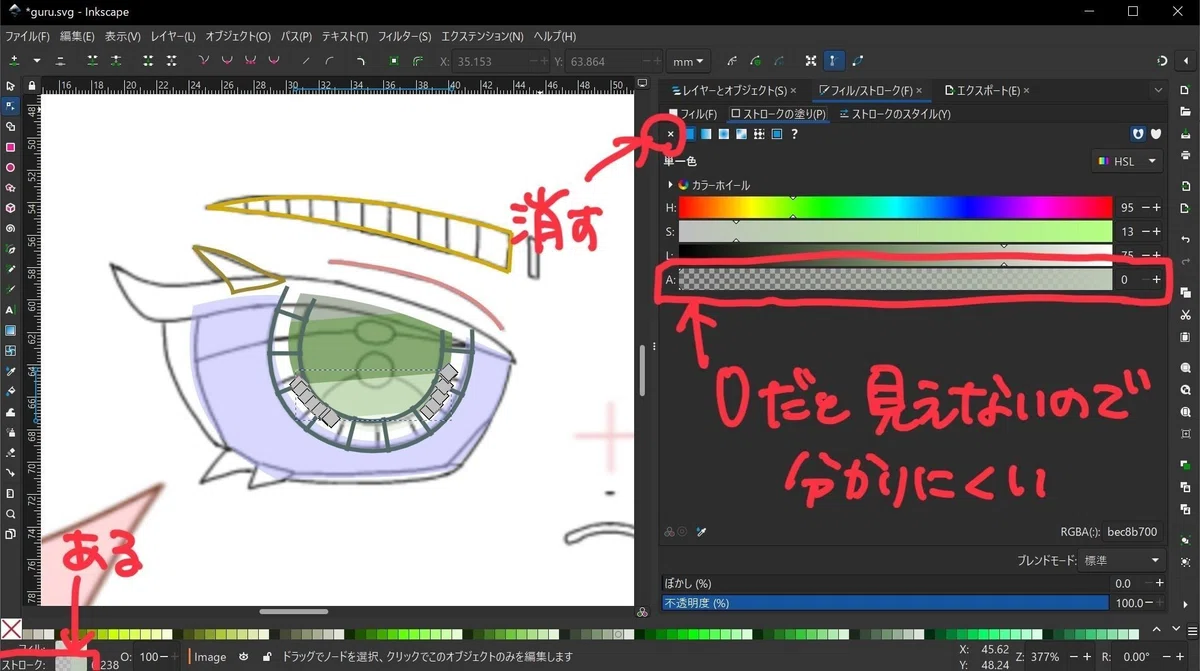The width and height of the screenshot is (1200, 671).
Task: Select the Star/Polygon tool
Action: pyautogui.click(x=10, y=188)
